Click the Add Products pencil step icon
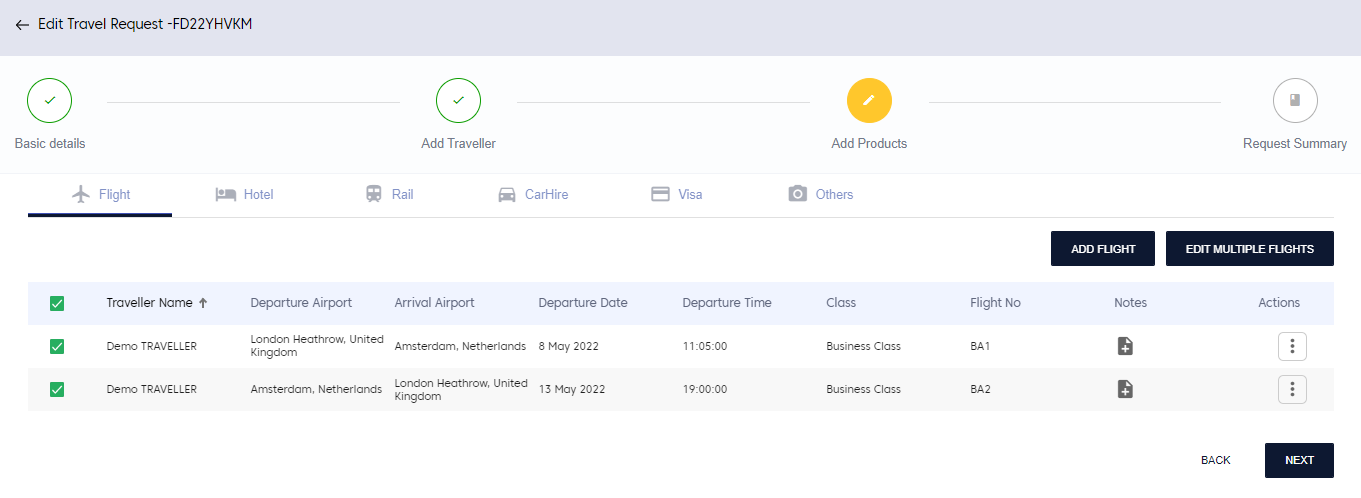The image size is (1361, 498). pos(869,100)
